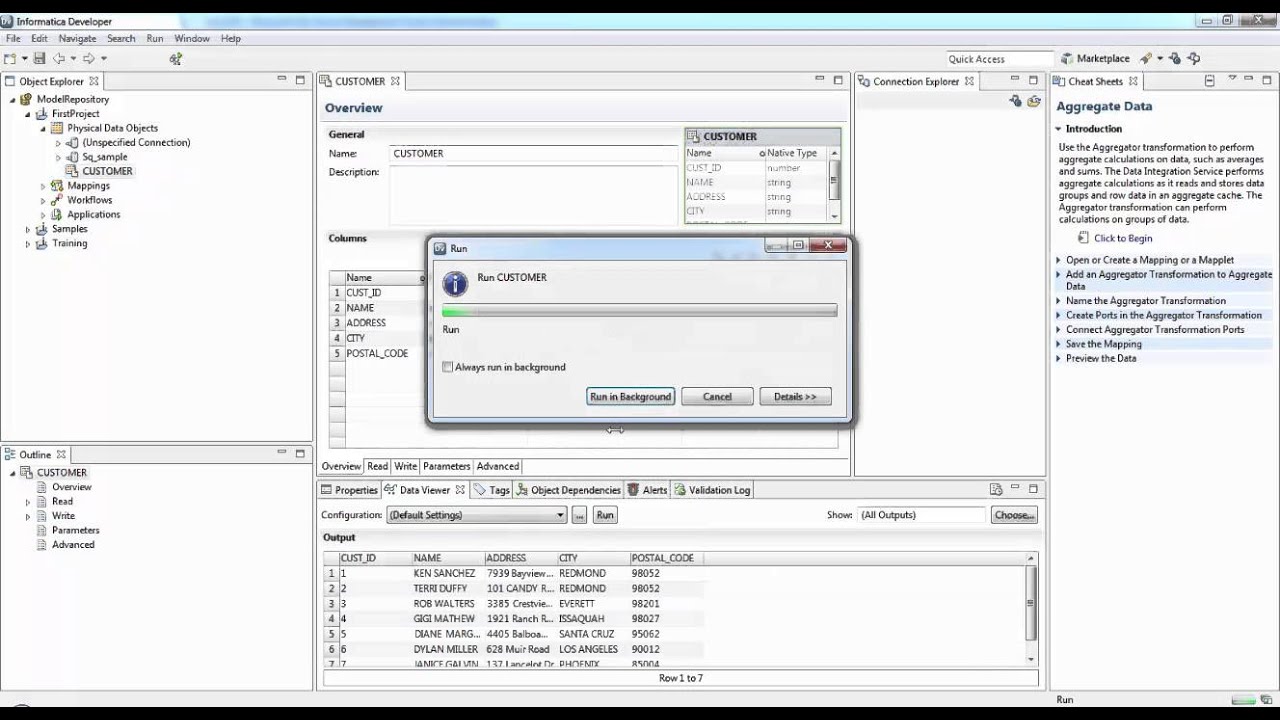Click the Quick Access search field
Screen dimensions: 1280x720
pos(998,59)
